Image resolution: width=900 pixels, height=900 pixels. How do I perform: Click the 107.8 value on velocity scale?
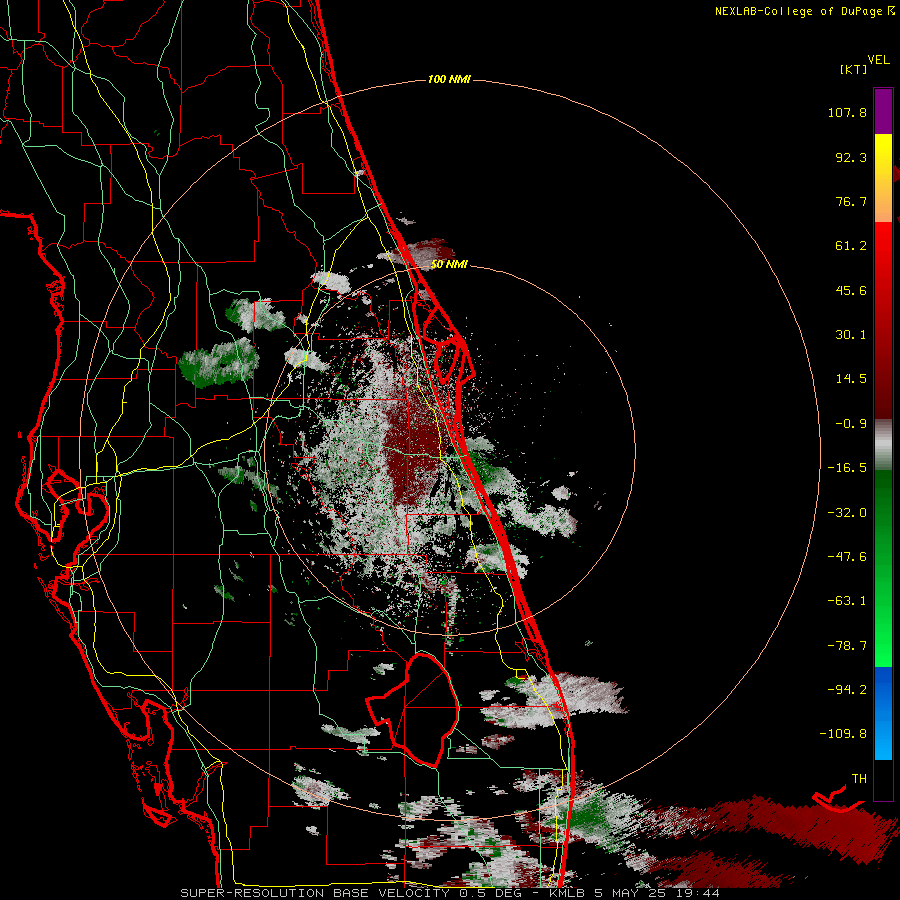pyautogui.click(x=847, y=112)
